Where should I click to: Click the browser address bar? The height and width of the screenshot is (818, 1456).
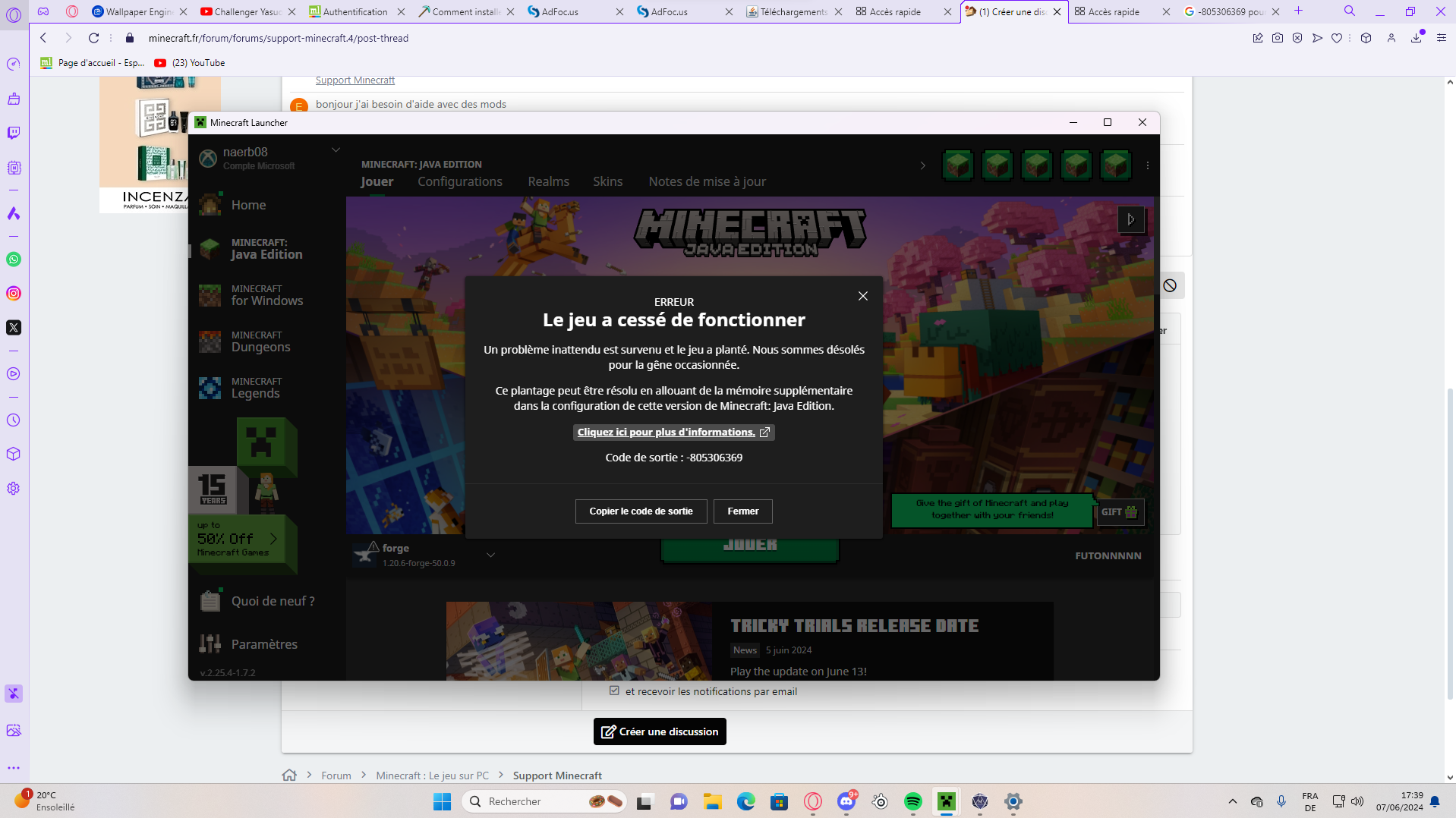click(x=683, y=38)
